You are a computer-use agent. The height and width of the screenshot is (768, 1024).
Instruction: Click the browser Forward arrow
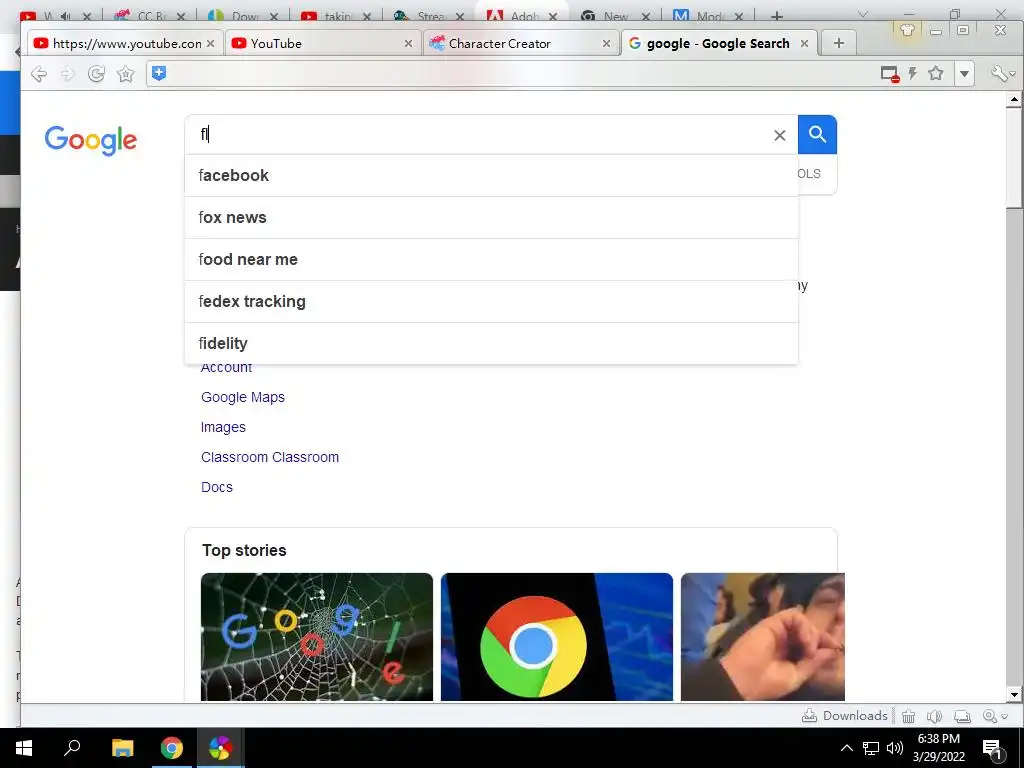pos(67,74)
